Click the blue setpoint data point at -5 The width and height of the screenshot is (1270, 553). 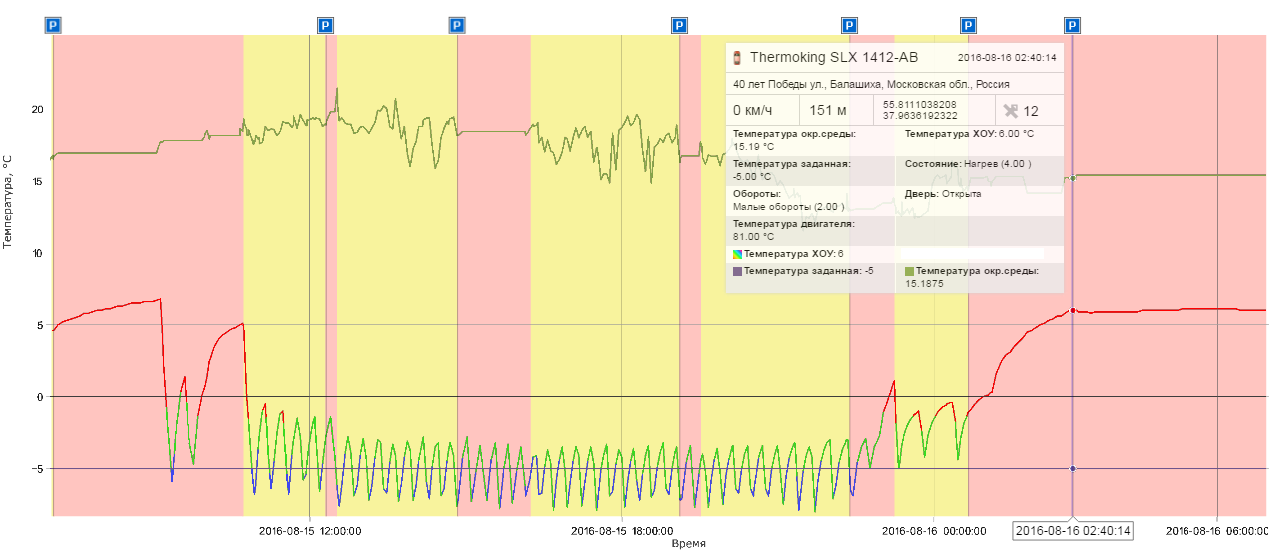(x=1073, y=469)
